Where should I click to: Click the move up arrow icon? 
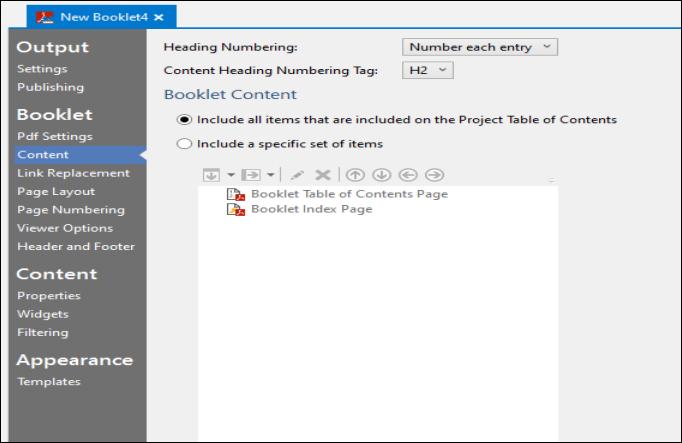click(354, 174)
